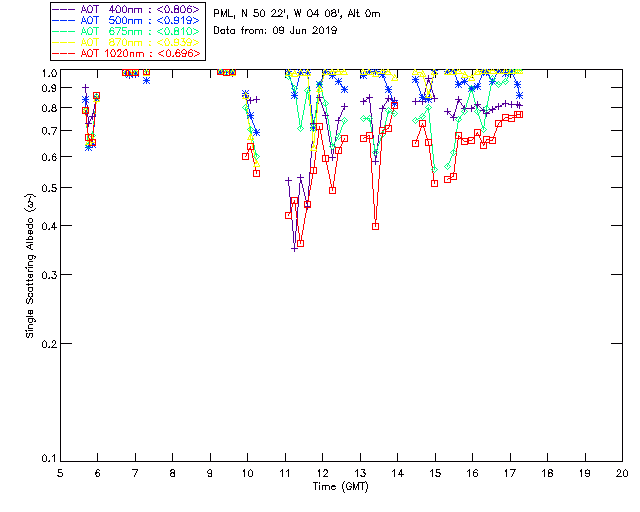Click the PML station location title text
The width and height of the screenshot is (640, 512).
click(297, 14)
